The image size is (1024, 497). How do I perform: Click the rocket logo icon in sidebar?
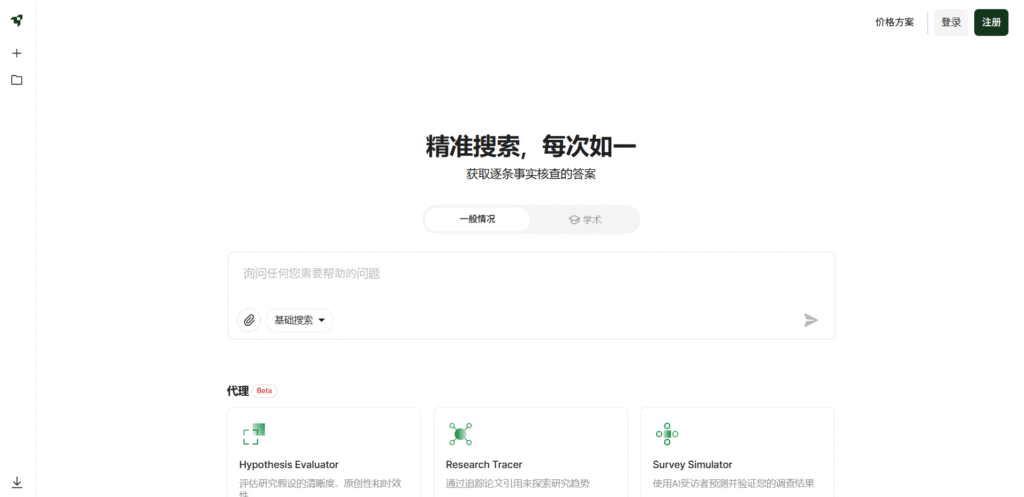tap(17, 21)
